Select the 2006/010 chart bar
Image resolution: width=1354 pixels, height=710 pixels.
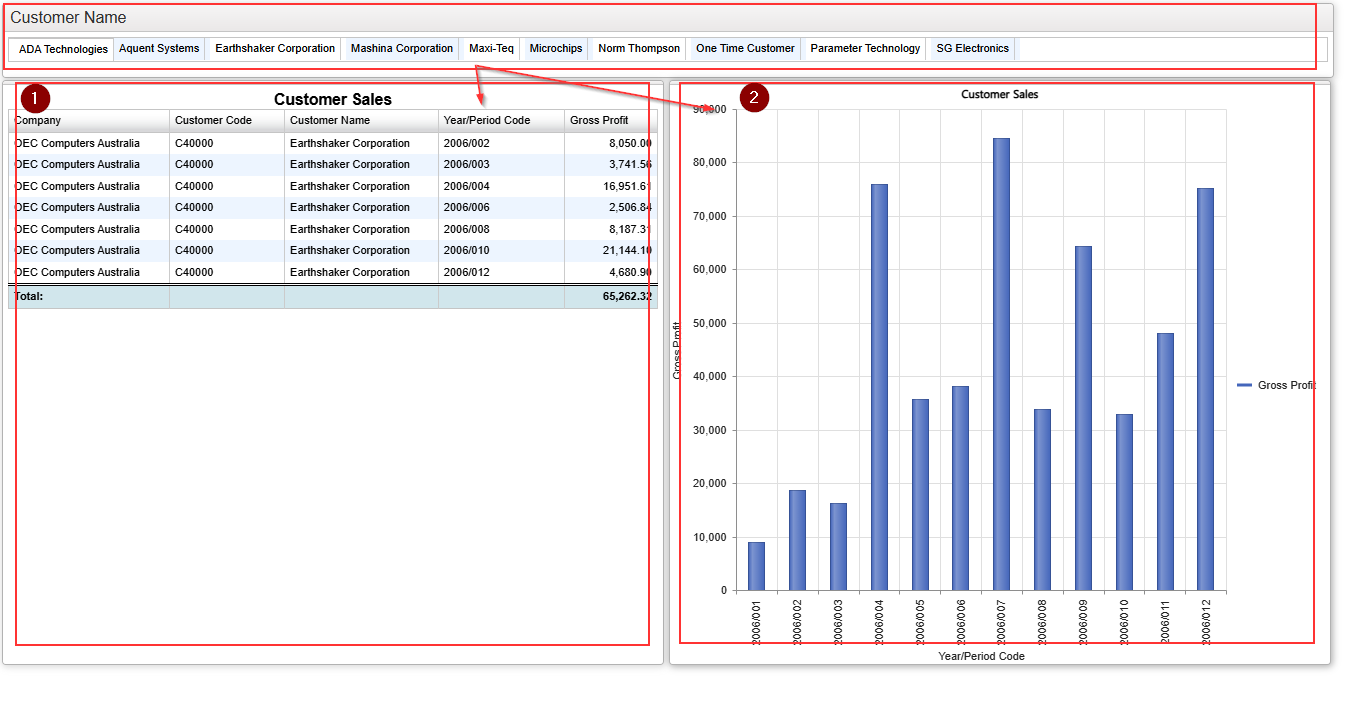point(1124,502)
